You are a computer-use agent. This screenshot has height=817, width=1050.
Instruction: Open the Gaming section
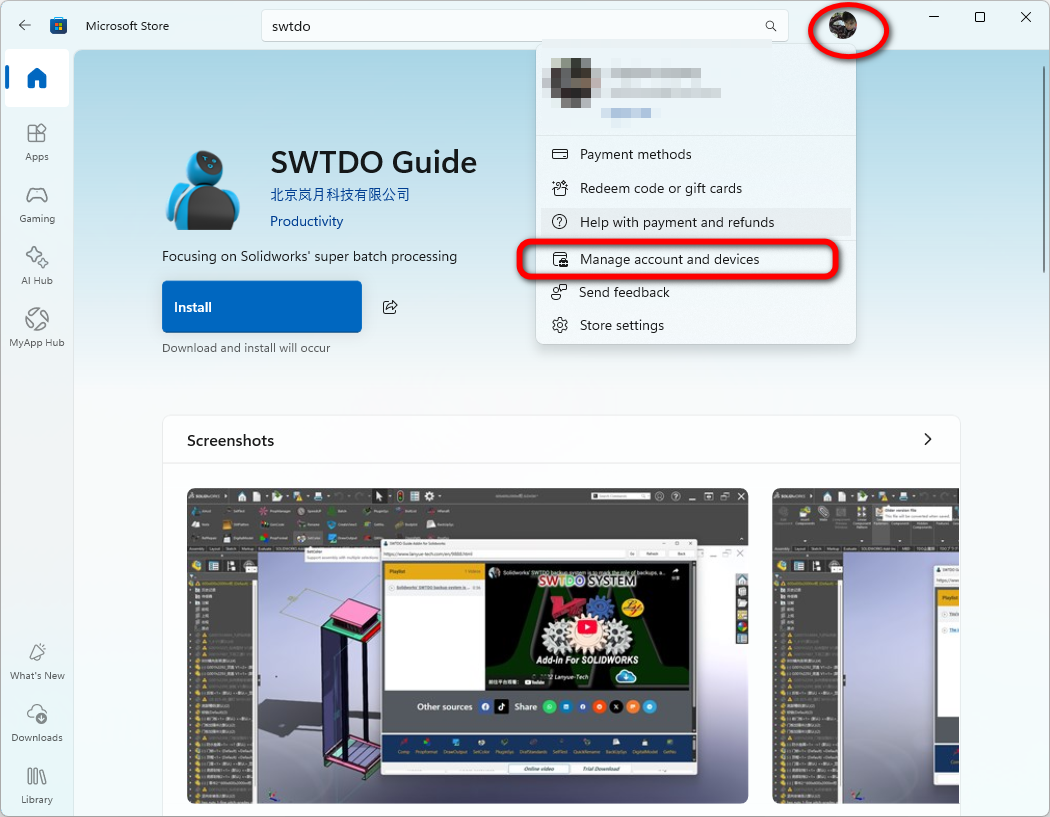coord(37,203)
